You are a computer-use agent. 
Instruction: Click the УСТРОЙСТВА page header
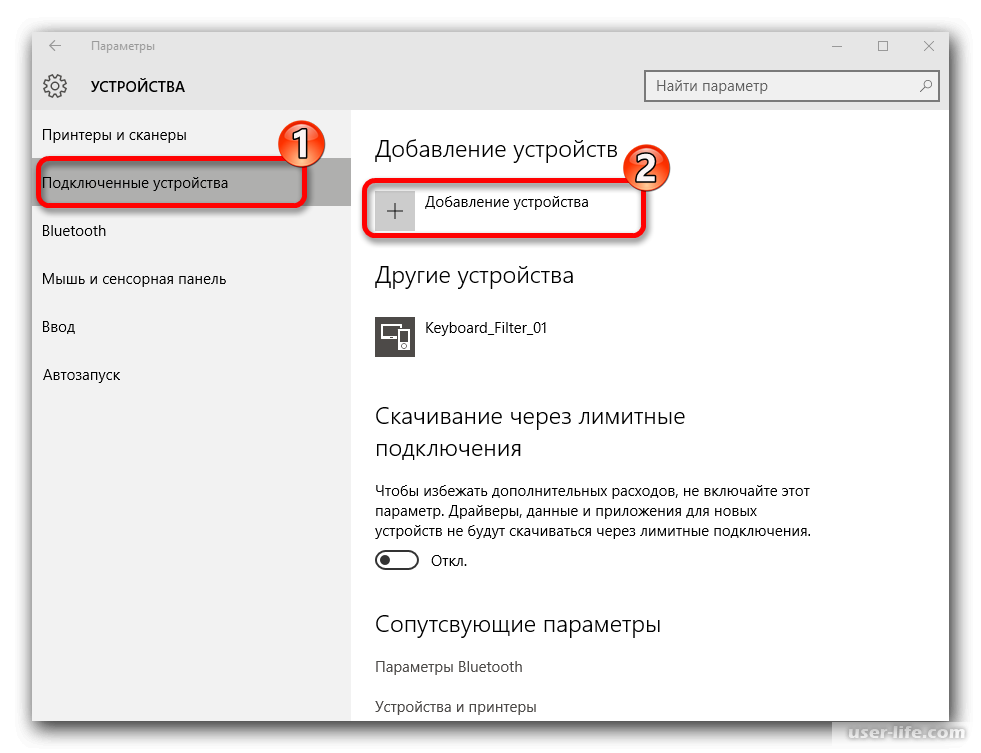tap(138, 86)
